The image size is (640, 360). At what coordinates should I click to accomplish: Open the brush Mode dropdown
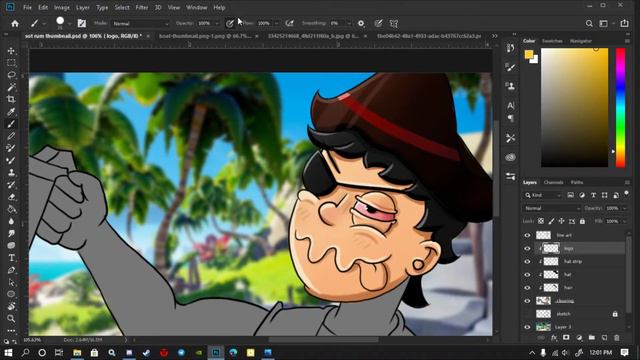[x=140, y=24]
